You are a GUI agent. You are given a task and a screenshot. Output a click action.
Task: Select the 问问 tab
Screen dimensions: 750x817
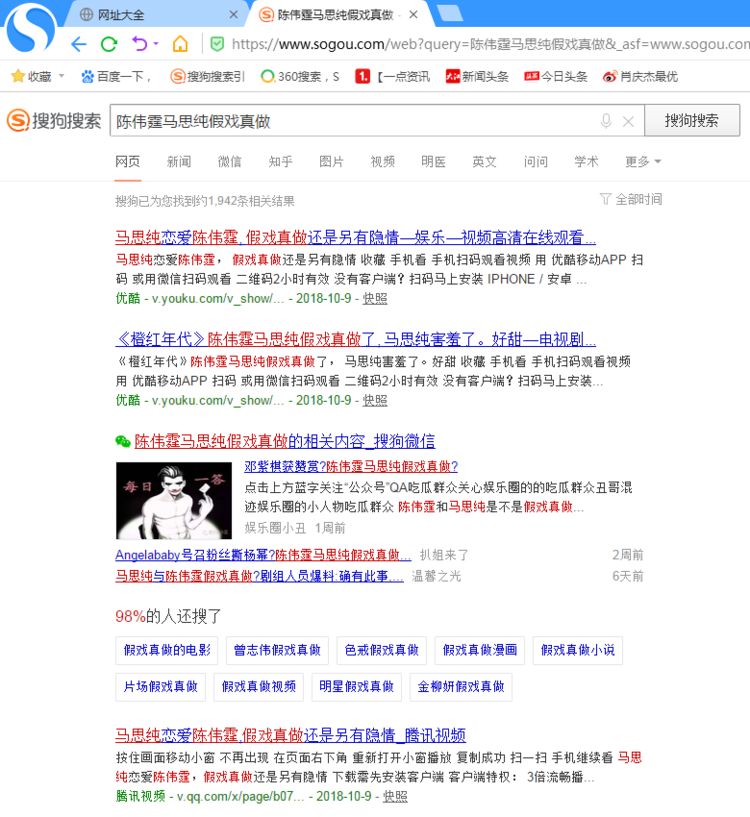[x=536, y=162]
